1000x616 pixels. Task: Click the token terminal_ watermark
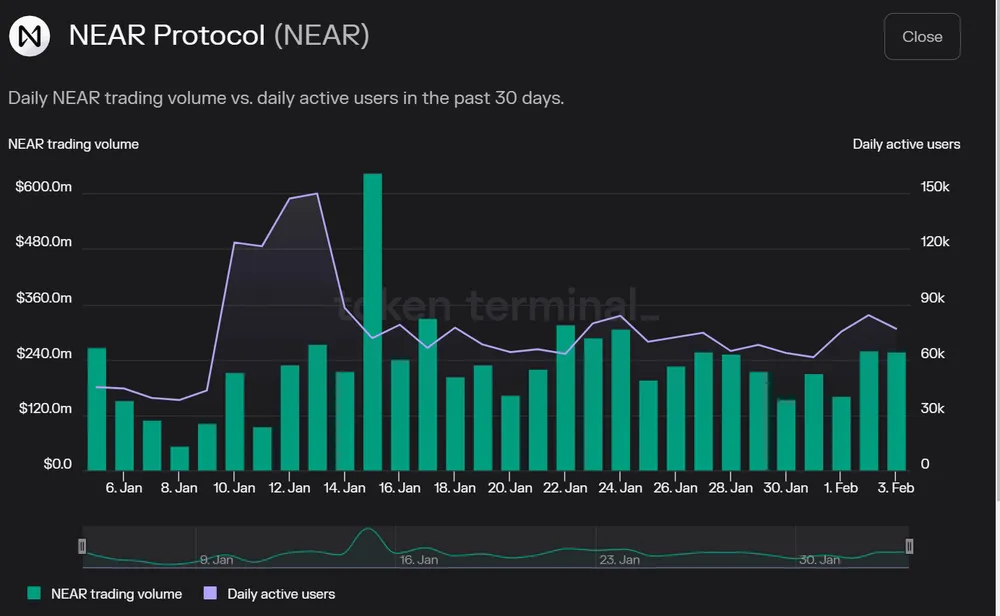pyautogui.click(x=497, y=306)
